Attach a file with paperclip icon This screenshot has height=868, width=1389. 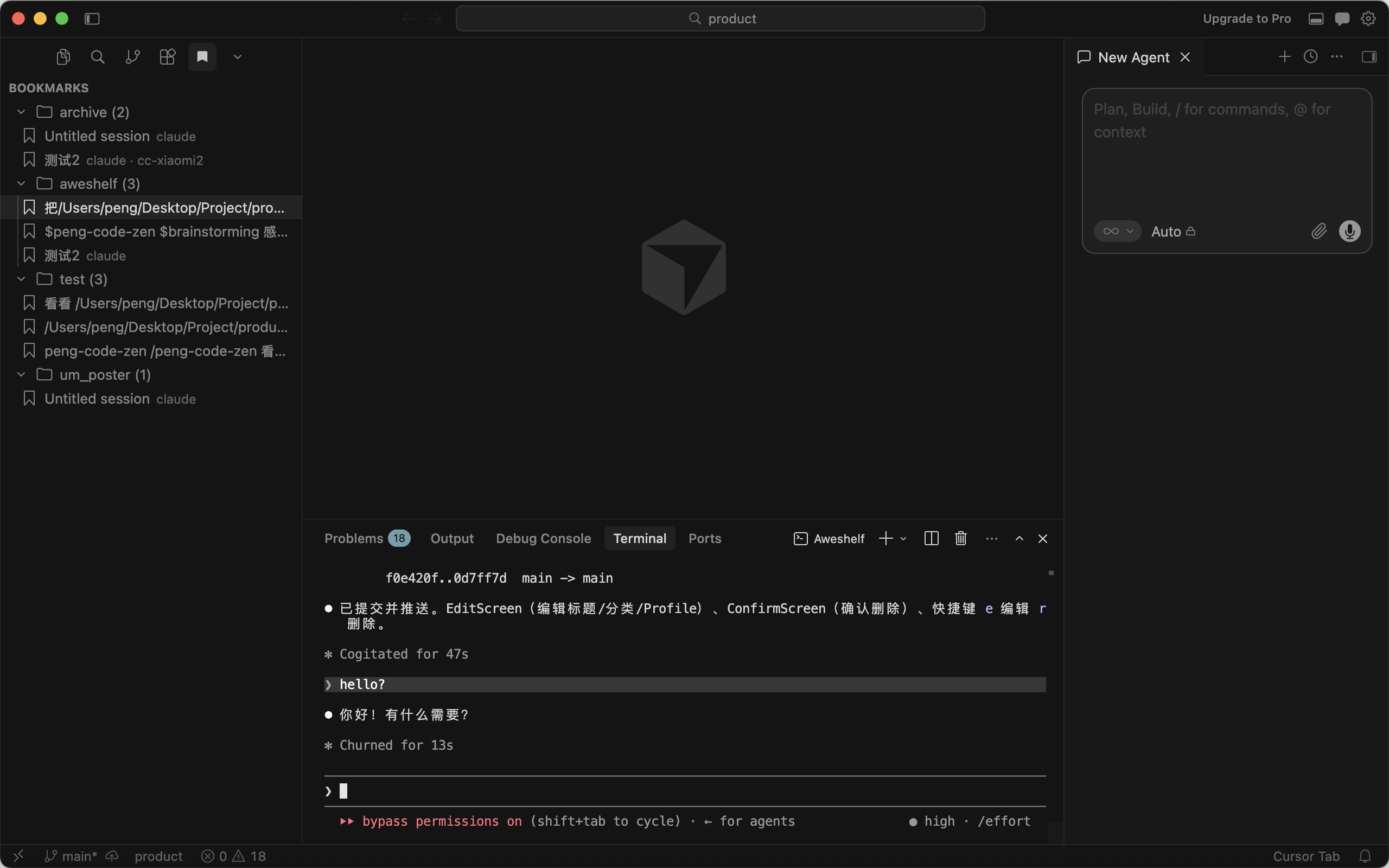pos(1319,231)
